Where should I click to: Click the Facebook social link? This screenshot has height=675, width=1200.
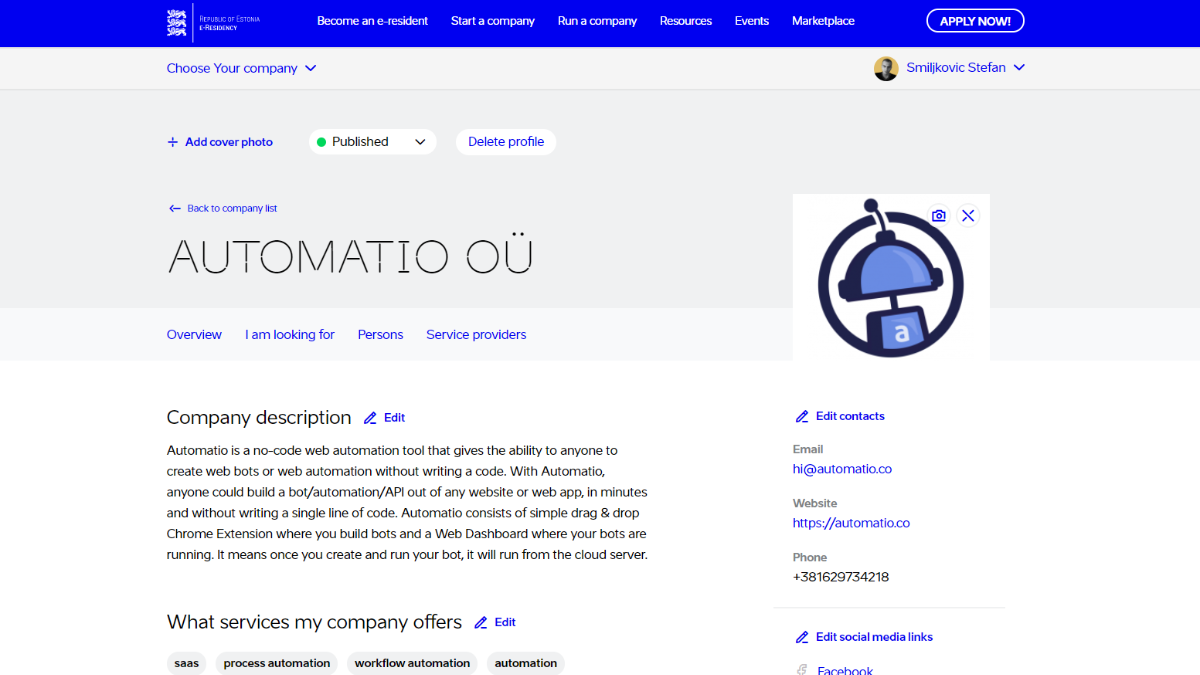[845, 670]
